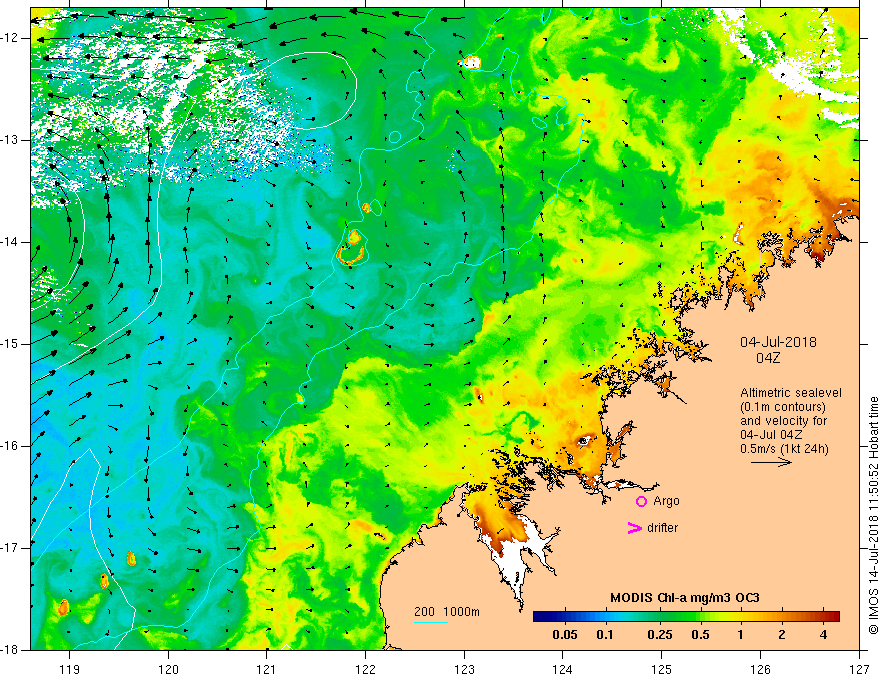Screen dimensions: 880x680
Task: Click the 'MODIS Chl-a mg/m3 OC3' title
Action: [x=685, y=598]
